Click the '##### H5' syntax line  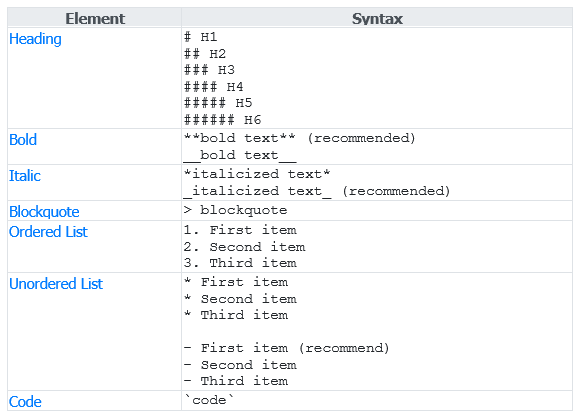point(218,103)
